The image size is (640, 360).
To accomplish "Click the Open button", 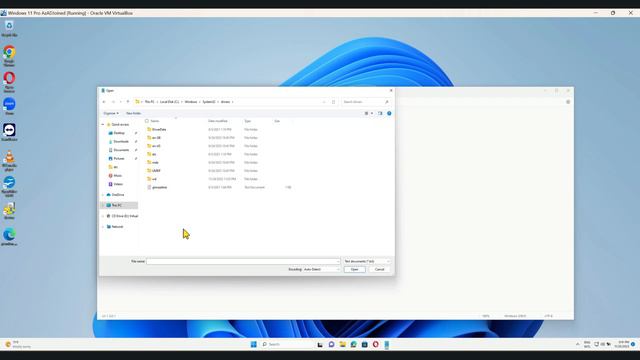I will coord(354,269).
